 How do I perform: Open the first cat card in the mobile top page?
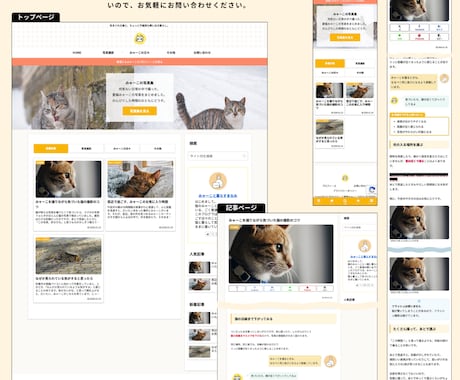tap(329, 99)
